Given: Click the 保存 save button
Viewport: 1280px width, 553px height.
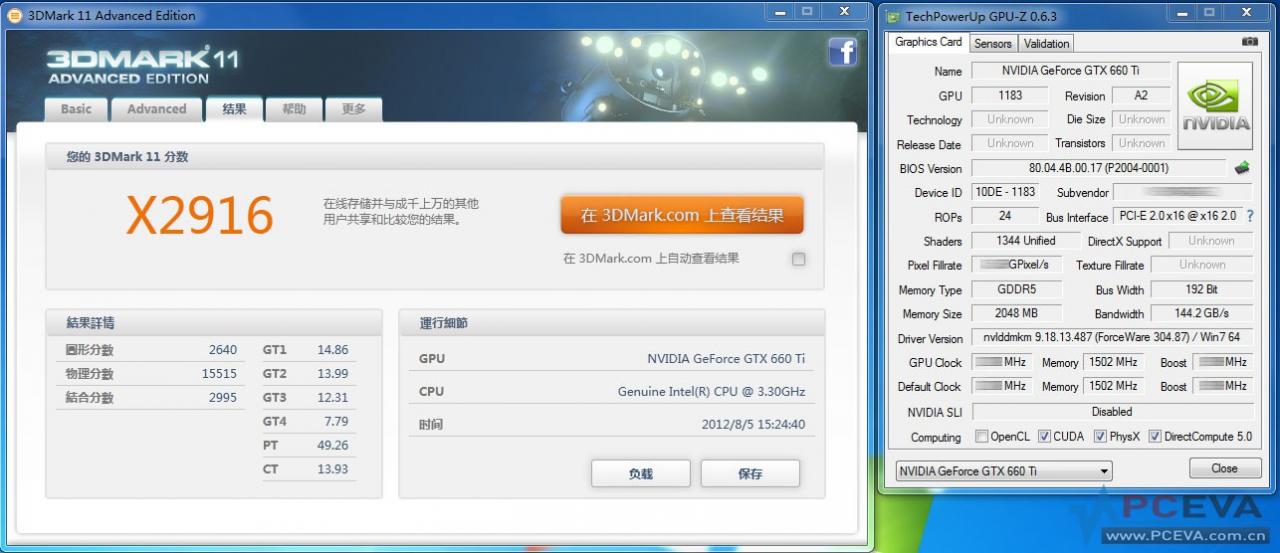Looking at the screenshot, I should pyautogui.click(x=750, y=474).
